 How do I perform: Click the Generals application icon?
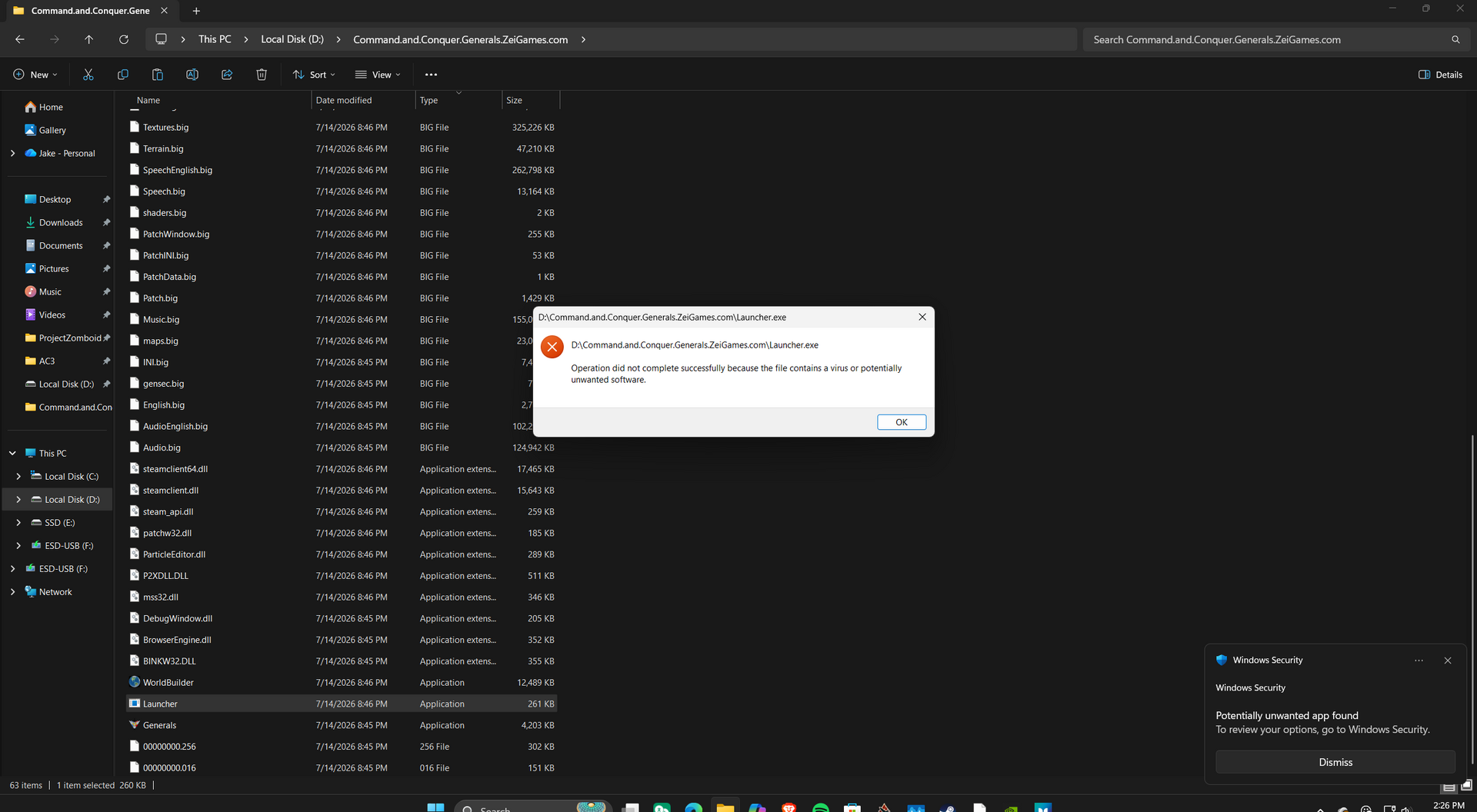(x=135, y=725)
